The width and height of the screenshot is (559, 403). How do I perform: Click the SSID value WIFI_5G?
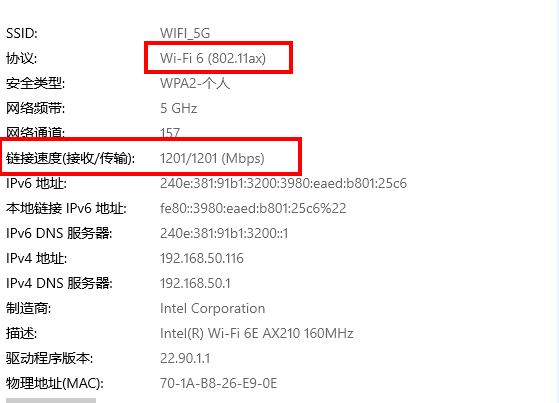click(x=185, y=33)
